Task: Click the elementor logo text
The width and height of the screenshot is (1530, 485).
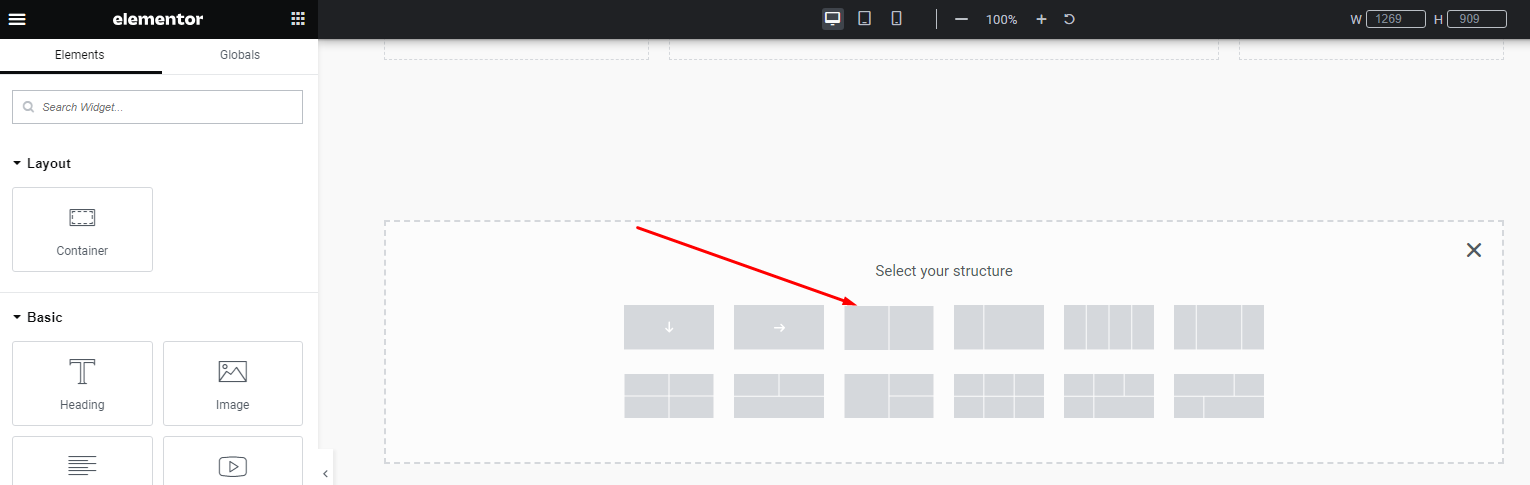Action: tap(158, 19)
